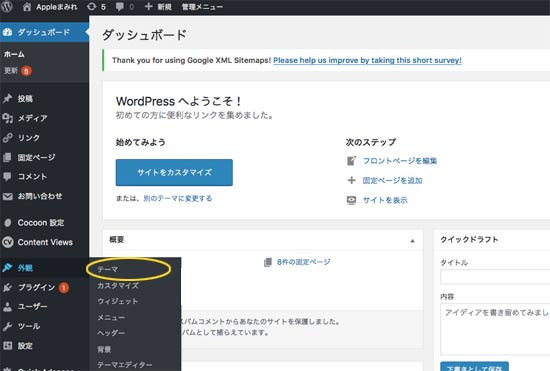Click the 固定ページを追加 link
Screen dimensions: 550x371
coord(393,181)
